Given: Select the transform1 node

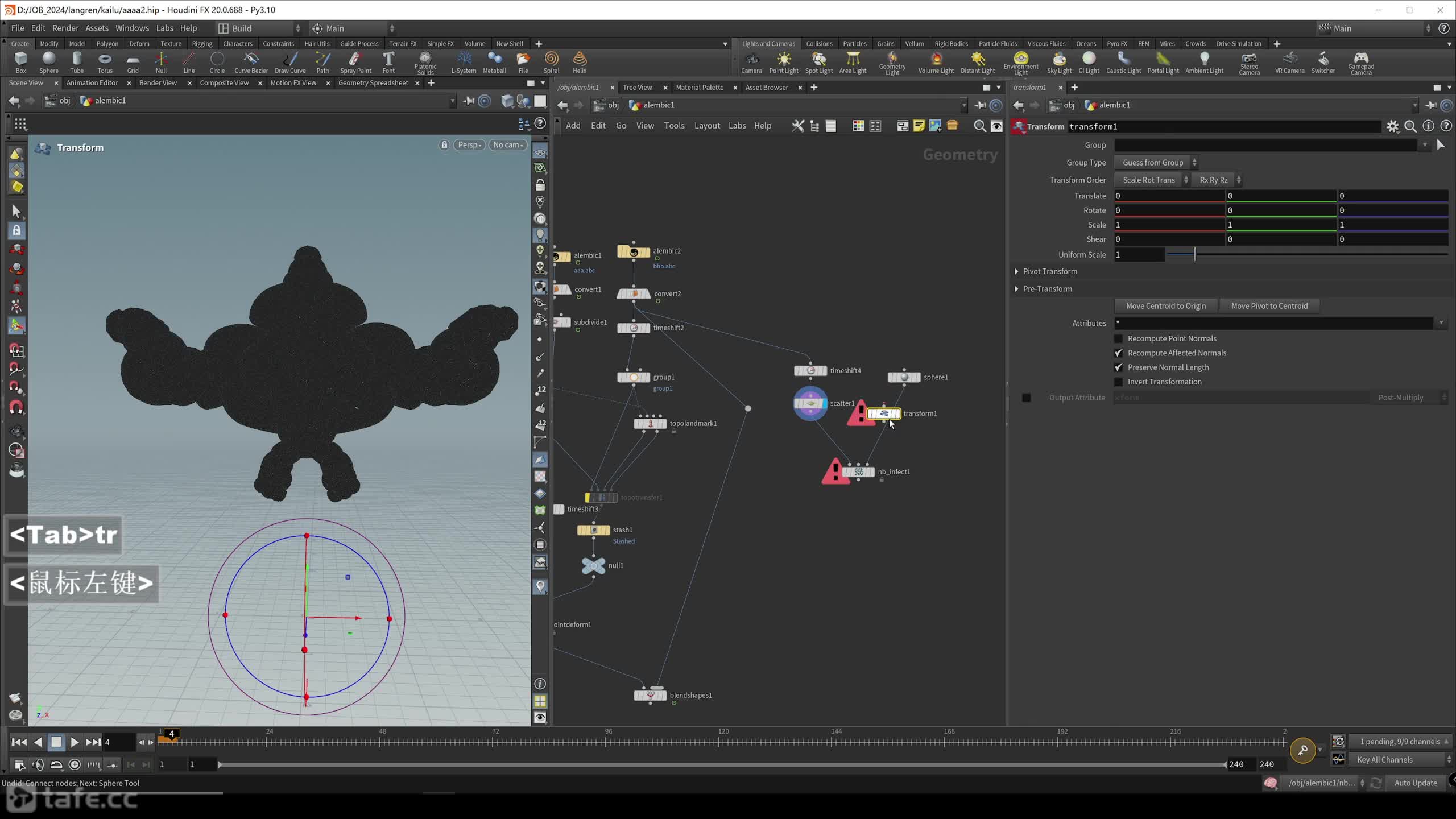Looking at the screenshot, I should tap(884, 413).
